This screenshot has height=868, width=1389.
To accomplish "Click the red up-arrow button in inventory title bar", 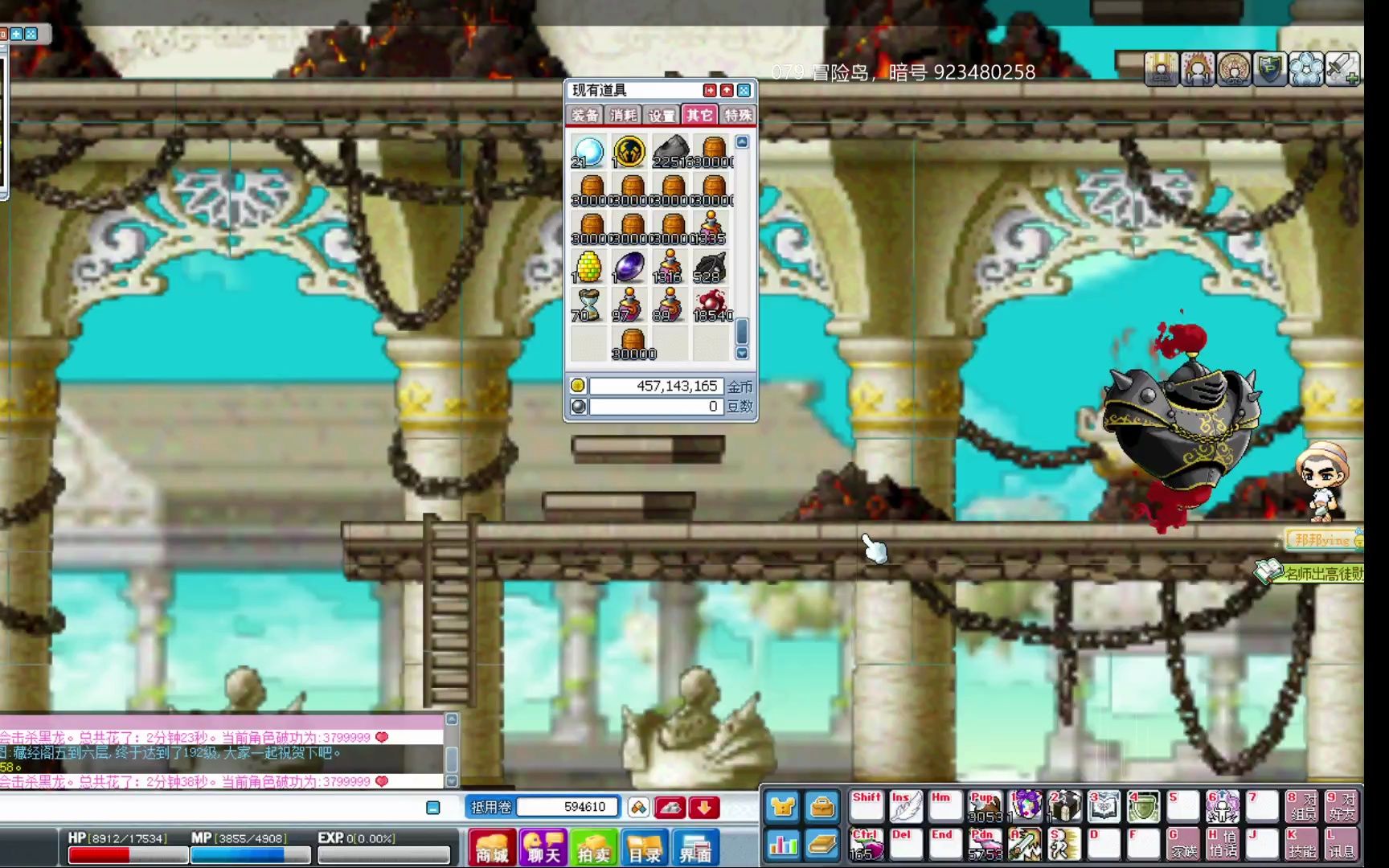I will (727, 90).
